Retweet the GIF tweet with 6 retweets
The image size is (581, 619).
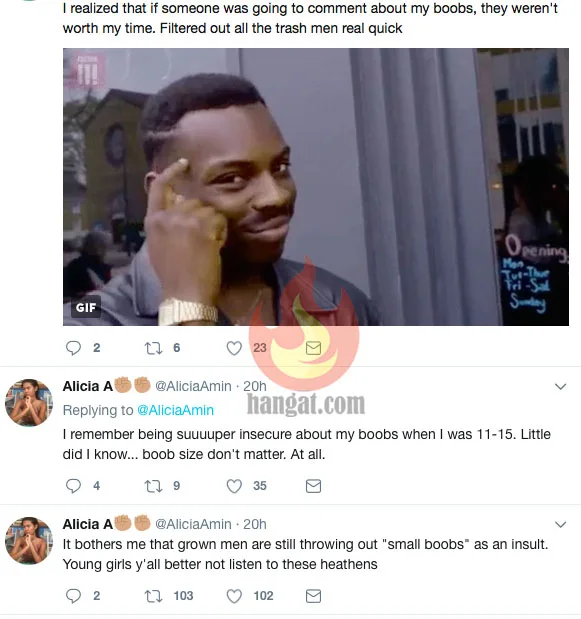(153, 348)
